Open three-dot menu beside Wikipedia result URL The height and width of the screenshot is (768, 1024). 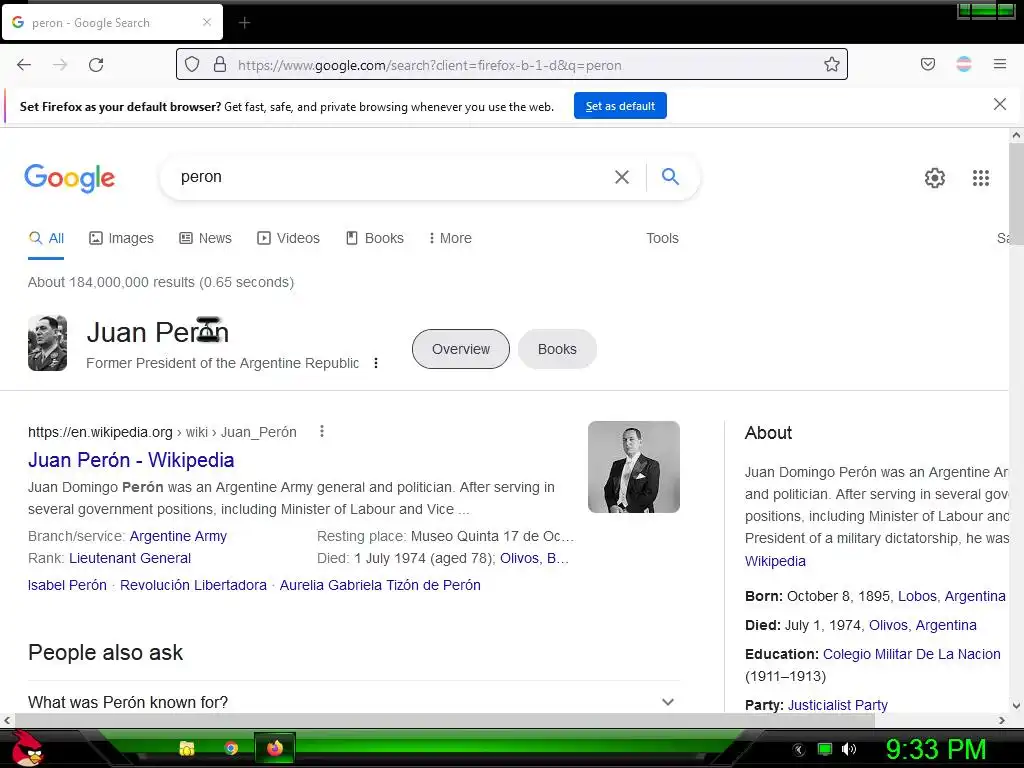coord(322,431)
